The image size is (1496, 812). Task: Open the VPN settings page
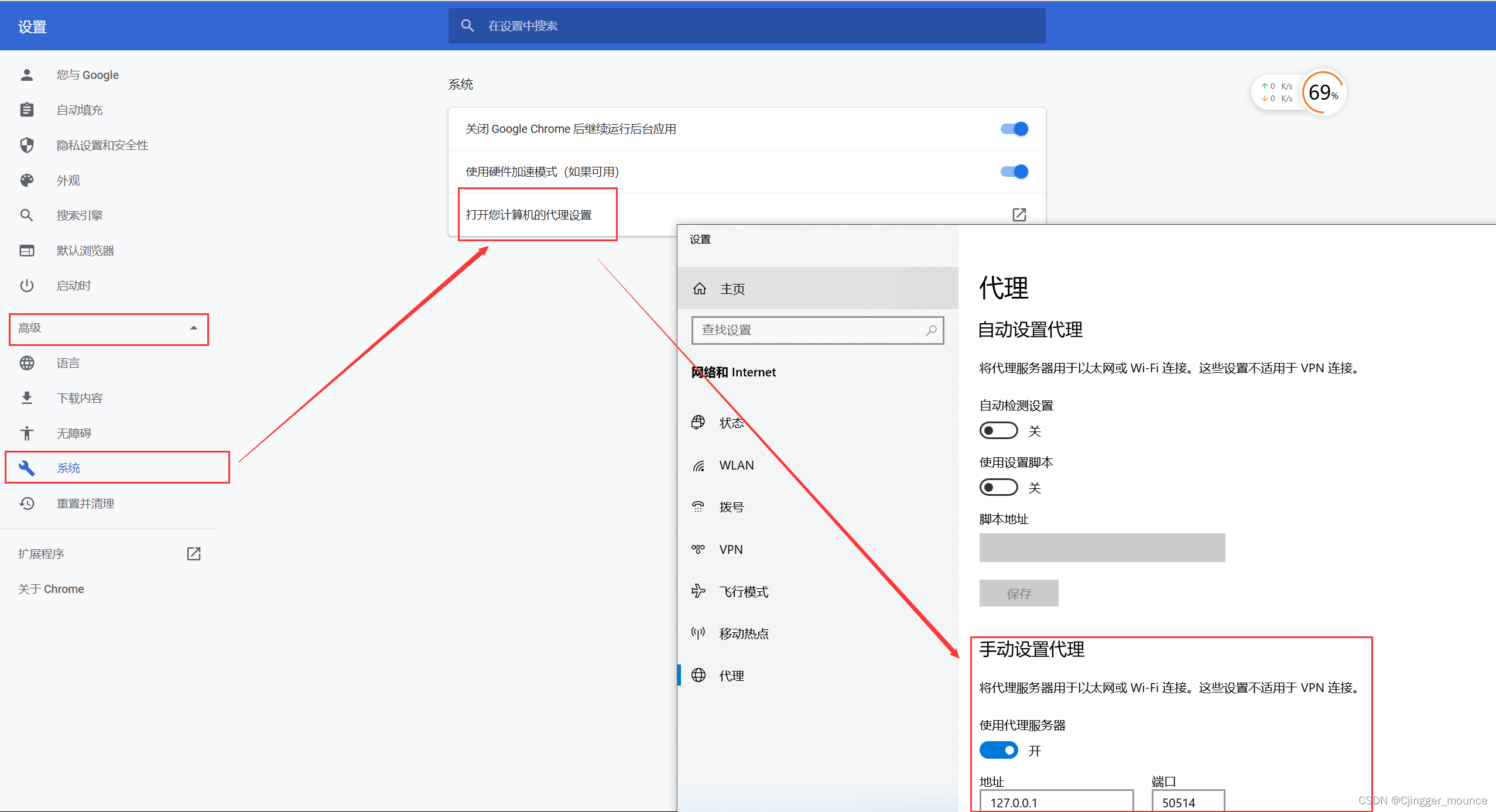tap(731, 549)
